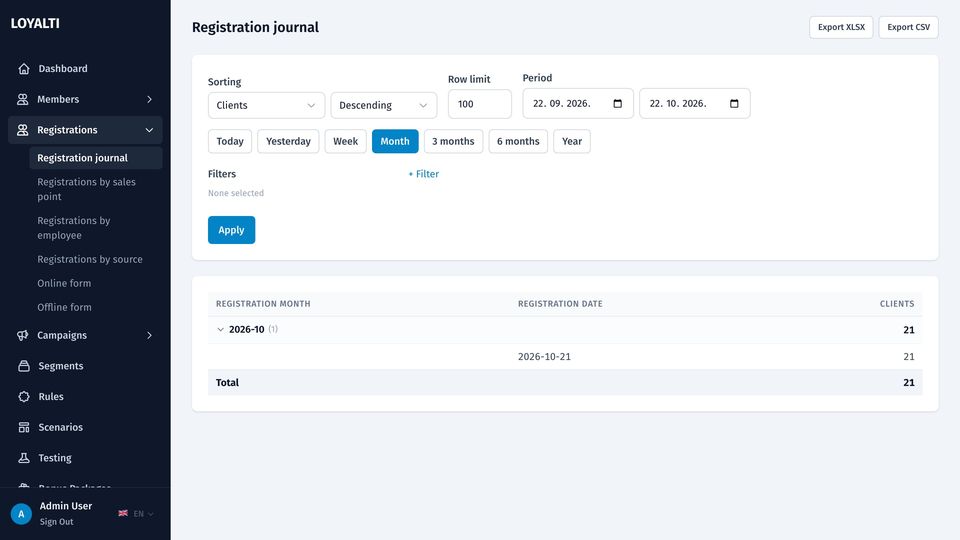
Task: Open the Descending order dropdown
Action: [384, 105]
